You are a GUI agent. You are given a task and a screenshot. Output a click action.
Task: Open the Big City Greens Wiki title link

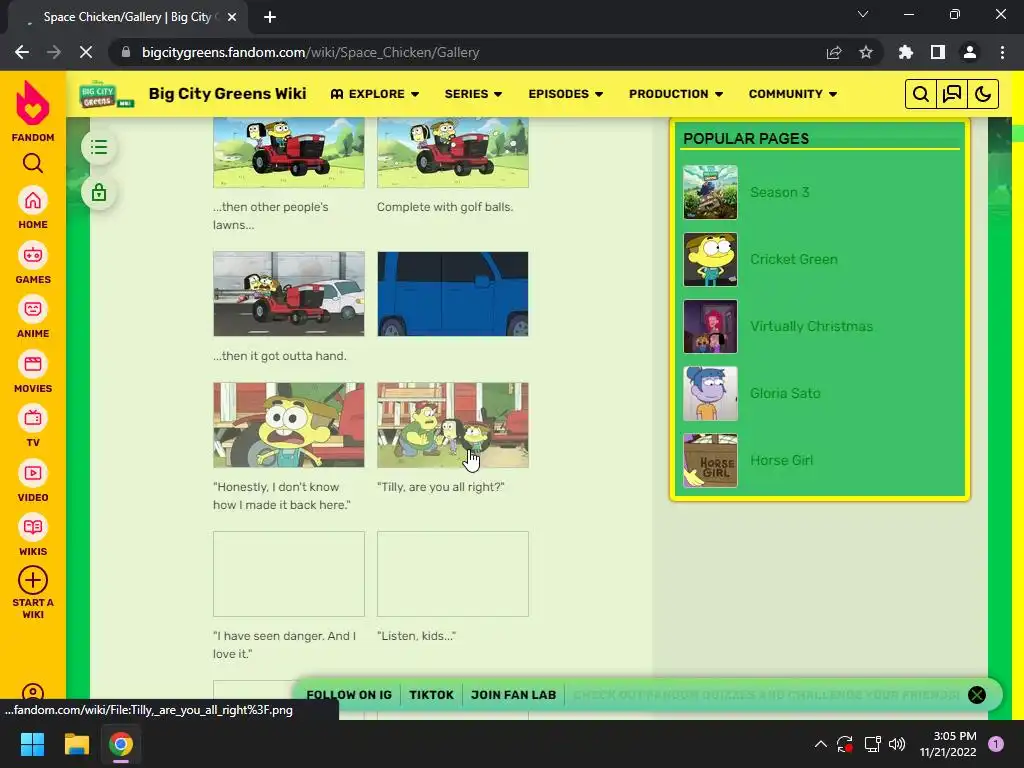(227, 94)
